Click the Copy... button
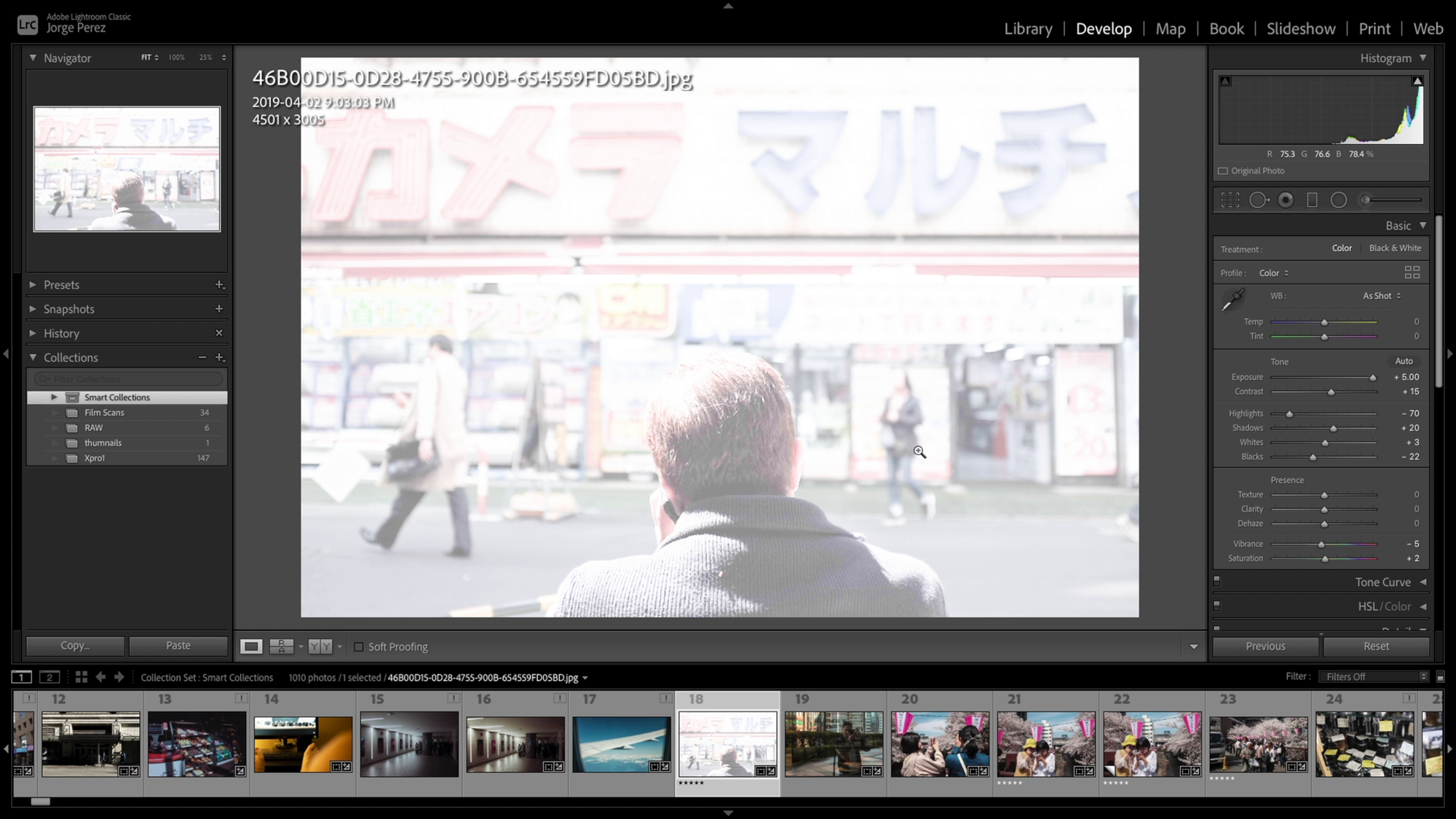The height and width of the screenshot is (819, 1456). [75, 646]
